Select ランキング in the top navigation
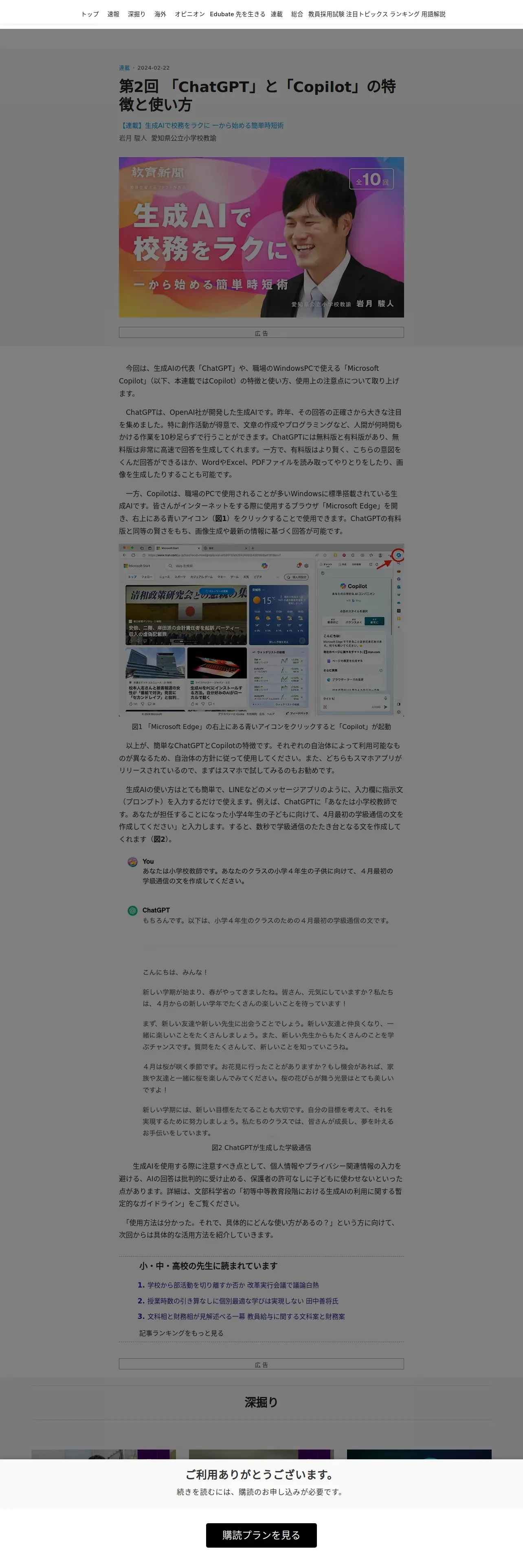The image size is (523, 1568). [405, 14]
